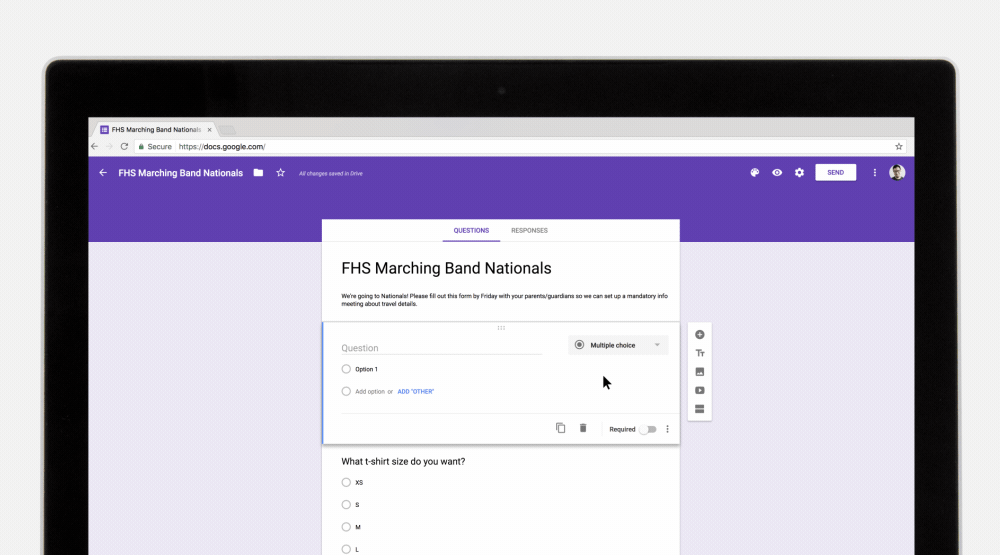The image size is (1000, 555).
Task: Add a section from sidebar
Action: click(700, 409)
